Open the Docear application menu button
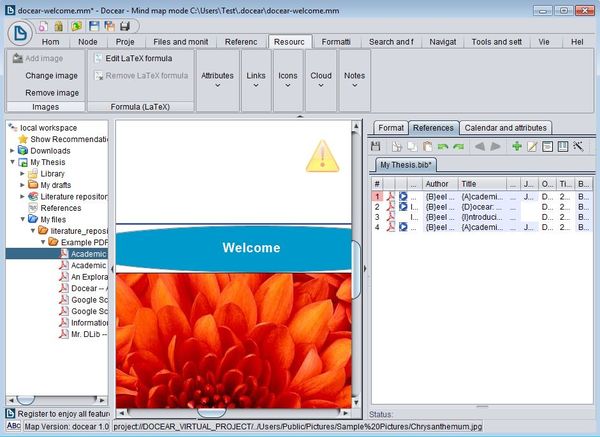600x437 pixels. 20,33
